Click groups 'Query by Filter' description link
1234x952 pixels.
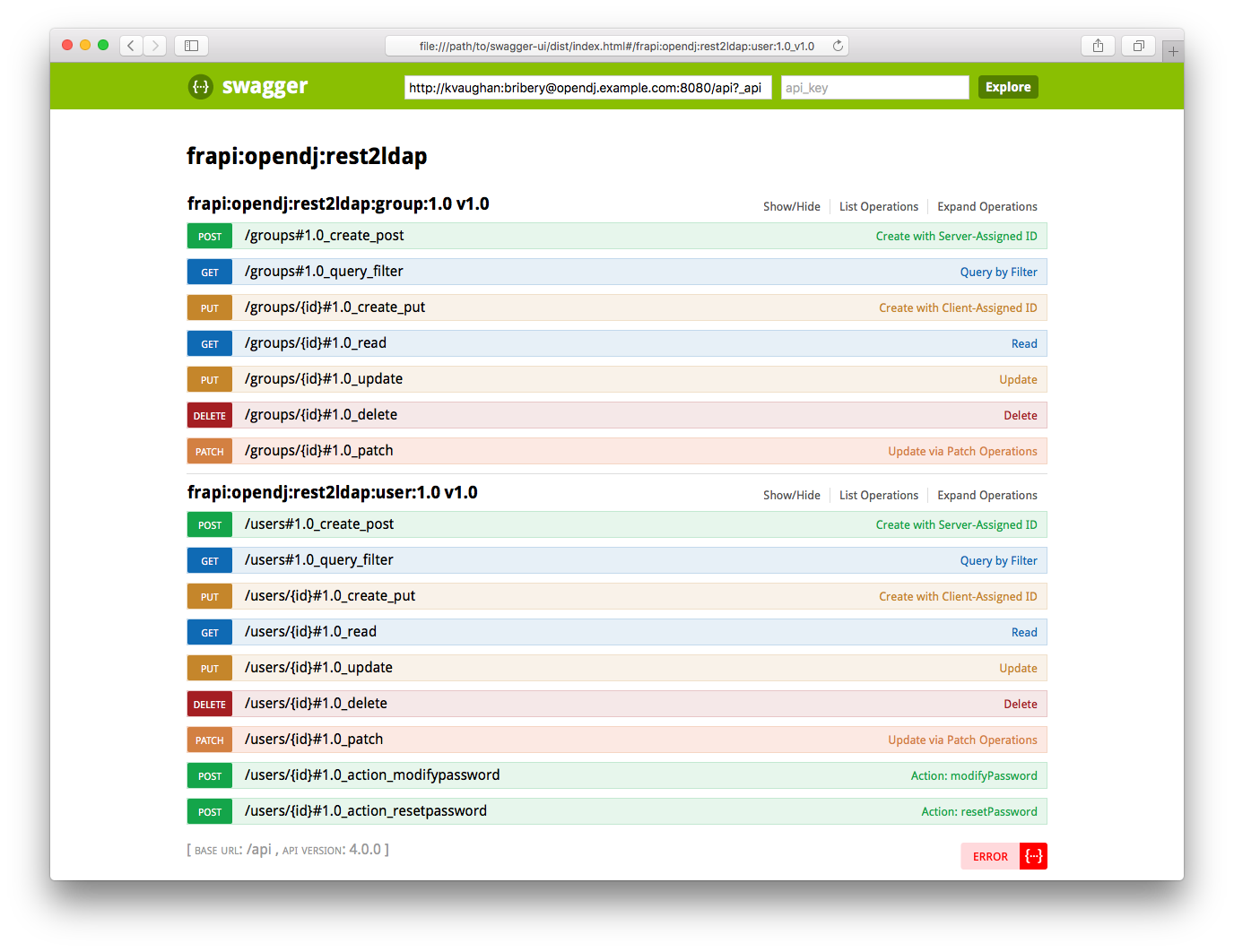click(999, 273)
